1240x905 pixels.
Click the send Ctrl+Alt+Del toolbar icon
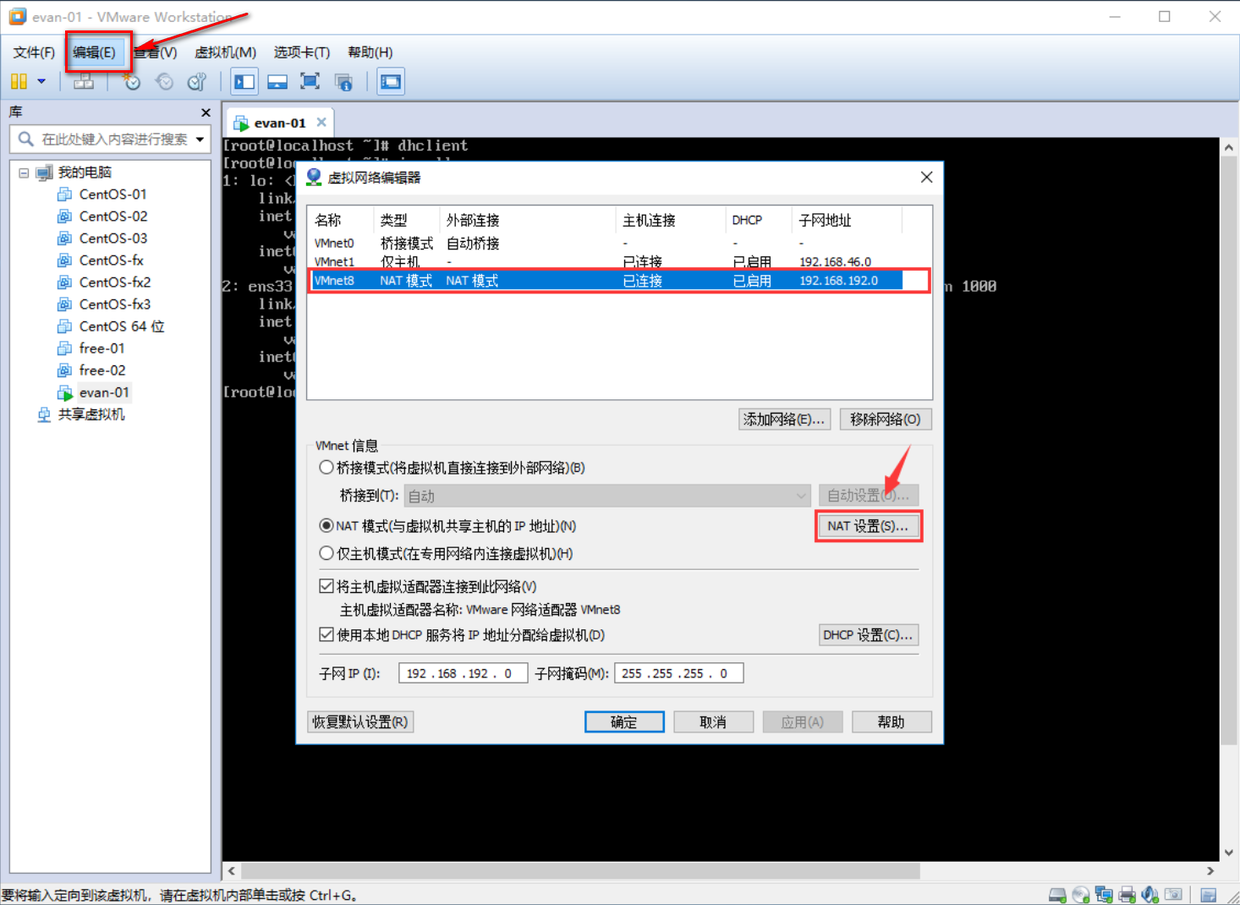84,82
